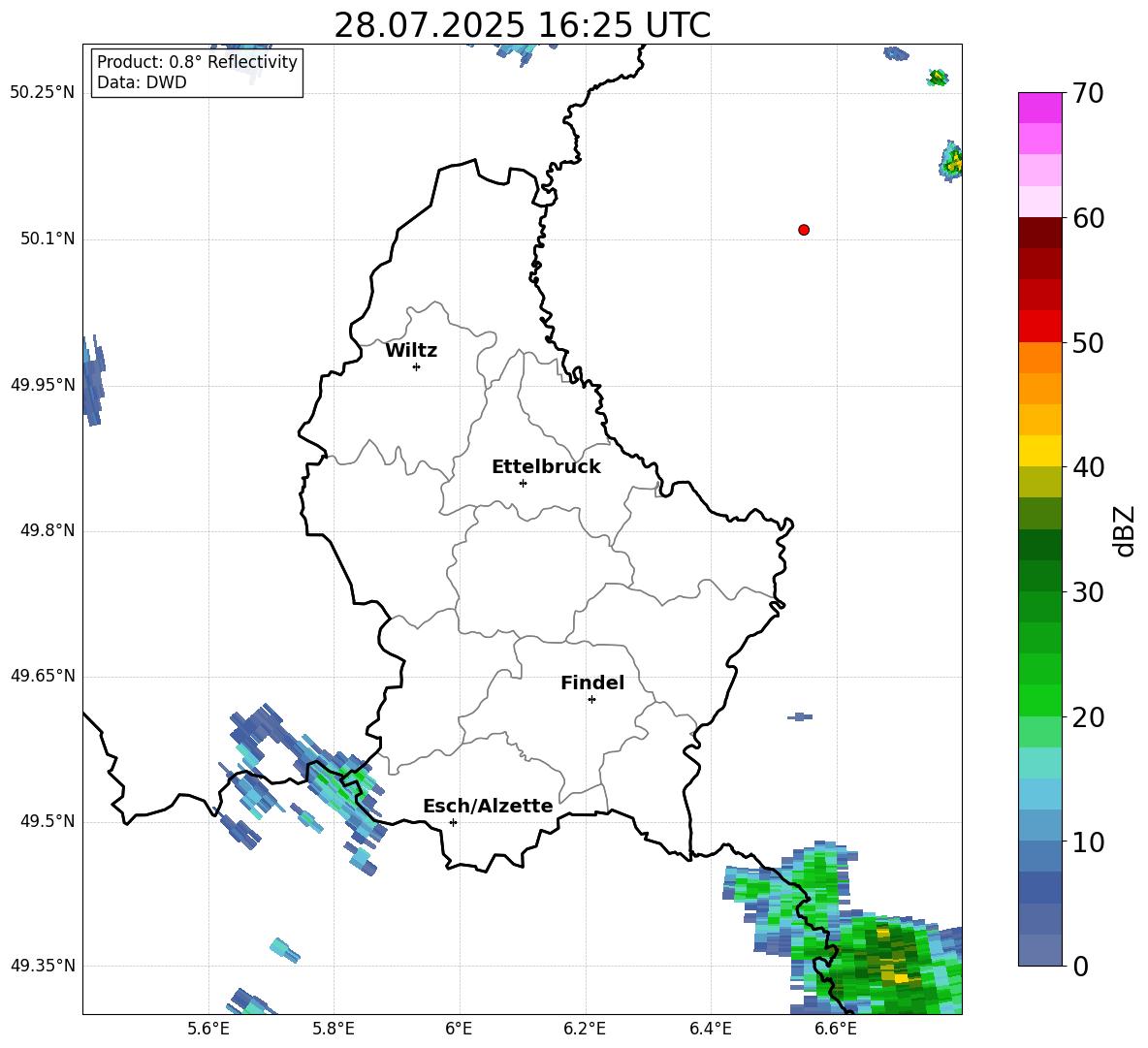Click the red dot marker on the map
The width and height of the screenshot is (1148, 1048).
coord(804,230)
